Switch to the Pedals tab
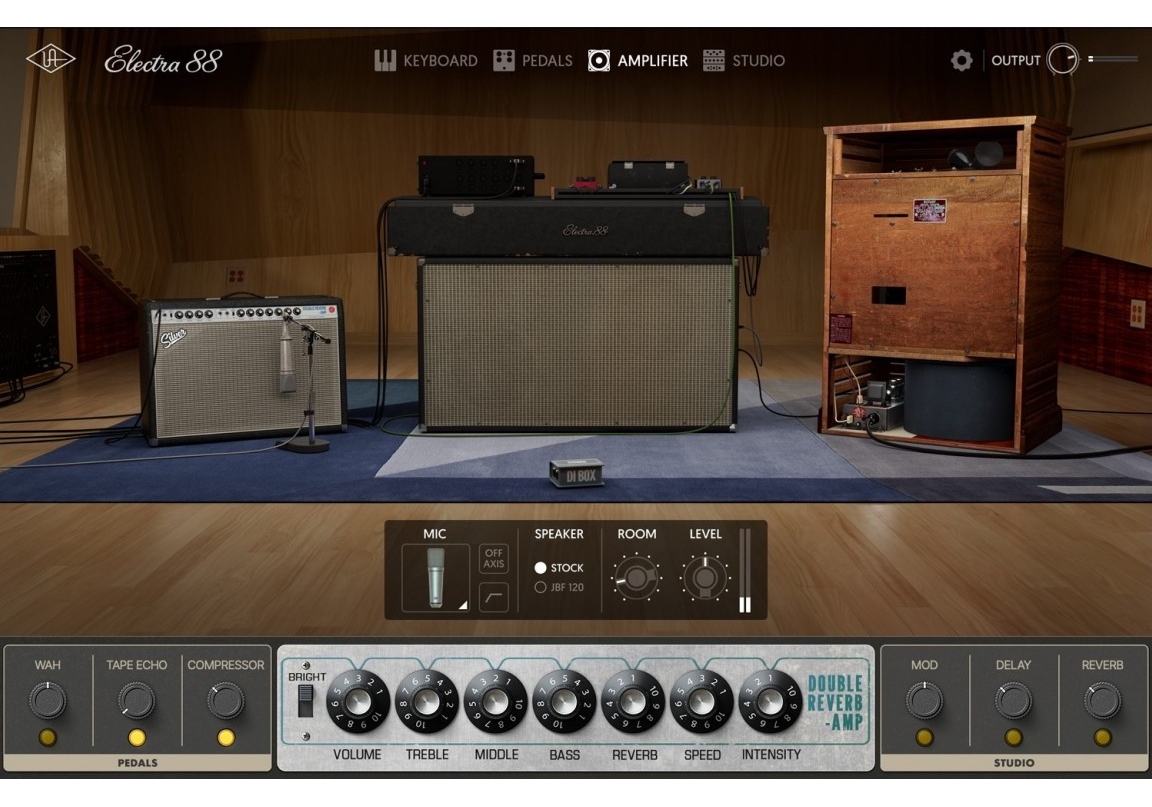Screen dimensions: 1152x807 (533, 60)
